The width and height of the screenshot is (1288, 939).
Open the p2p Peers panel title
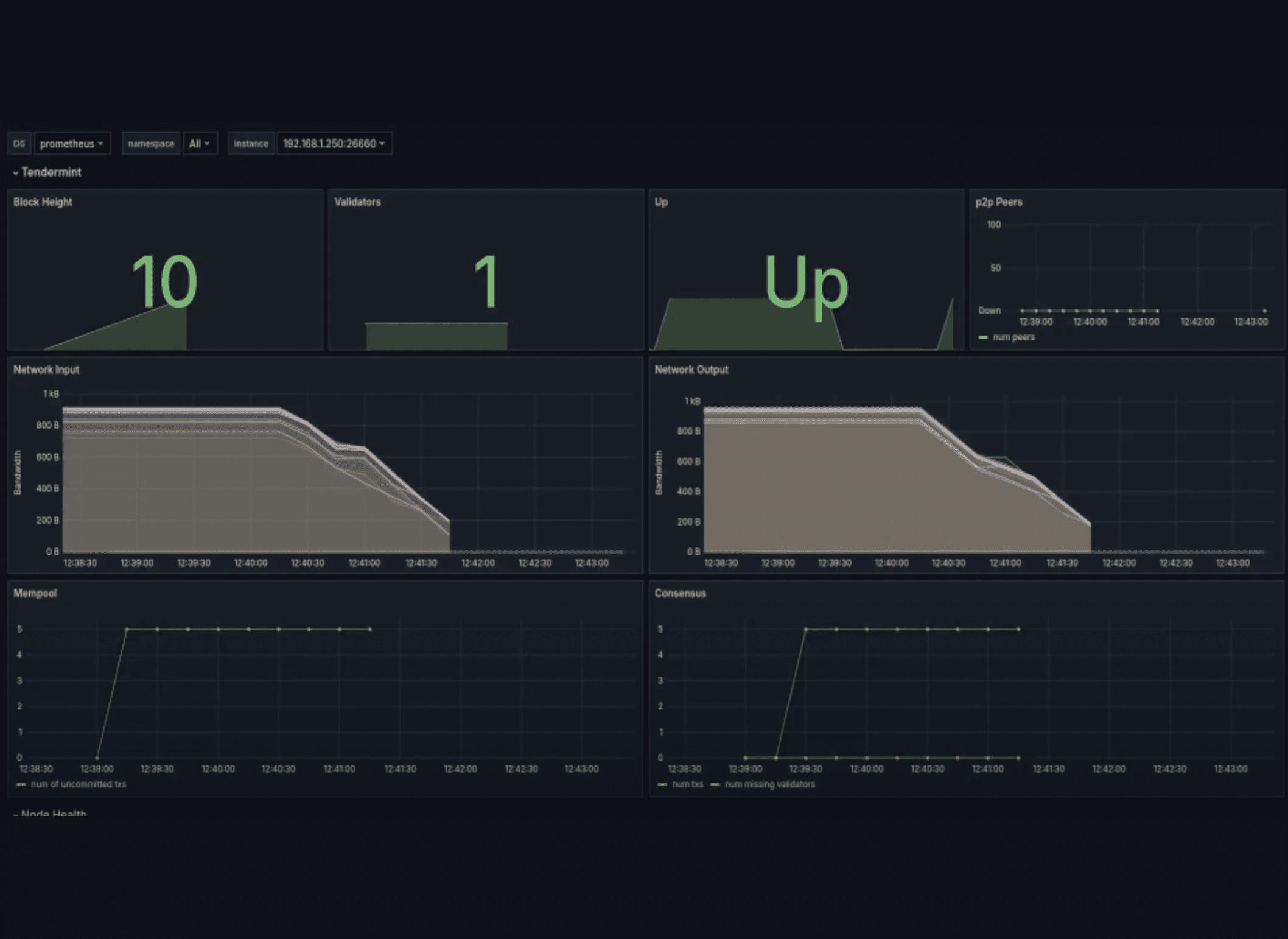pyautogui.click(x=999, y=202)
